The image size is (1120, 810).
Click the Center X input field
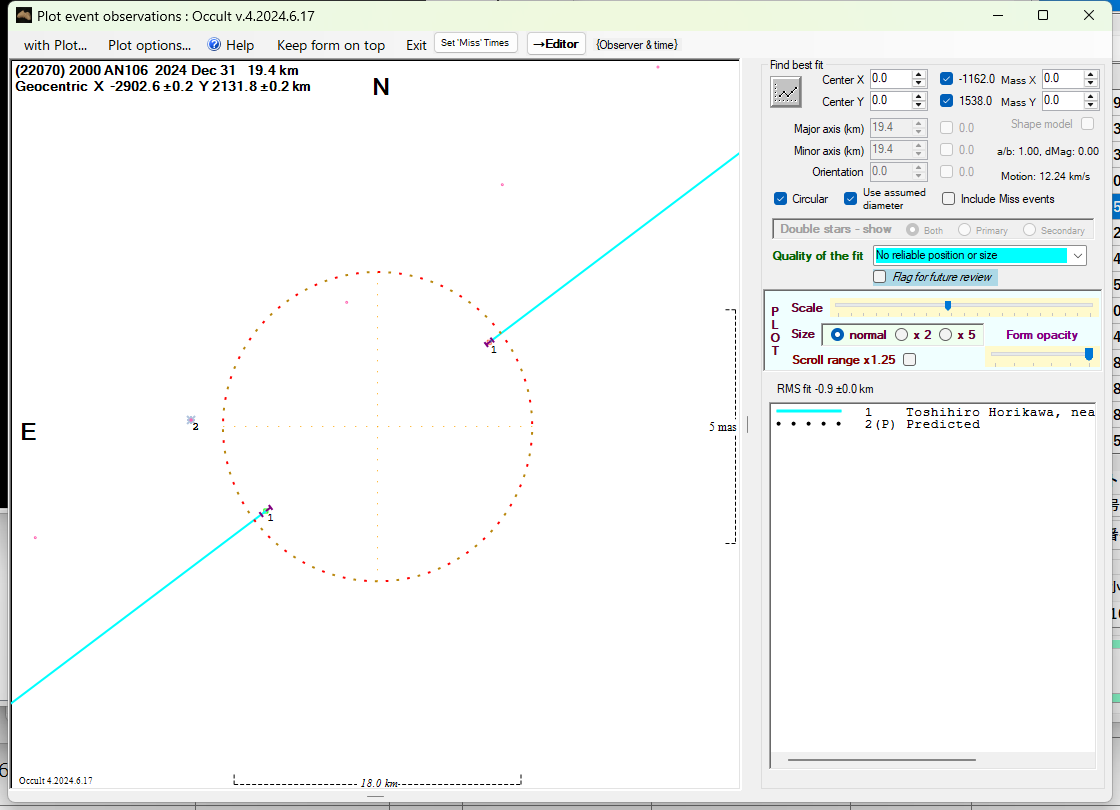[x=889, y=78]
